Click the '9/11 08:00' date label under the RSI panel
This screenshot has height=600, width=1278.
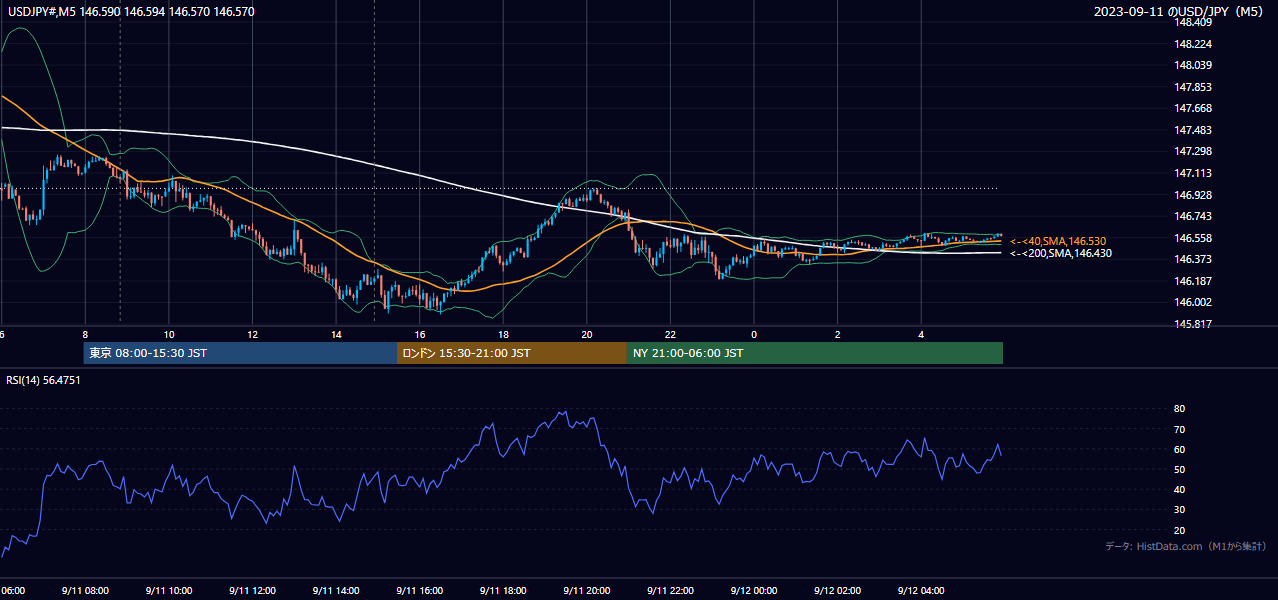coord(85,590)
